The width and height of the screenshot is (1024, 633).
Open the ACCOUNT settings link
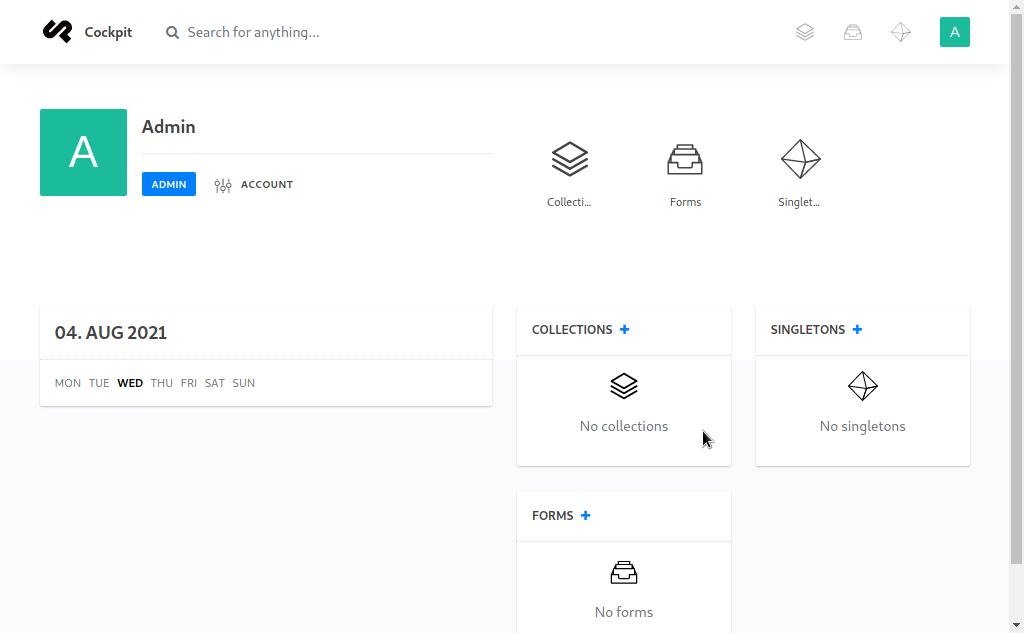[253, 185]
